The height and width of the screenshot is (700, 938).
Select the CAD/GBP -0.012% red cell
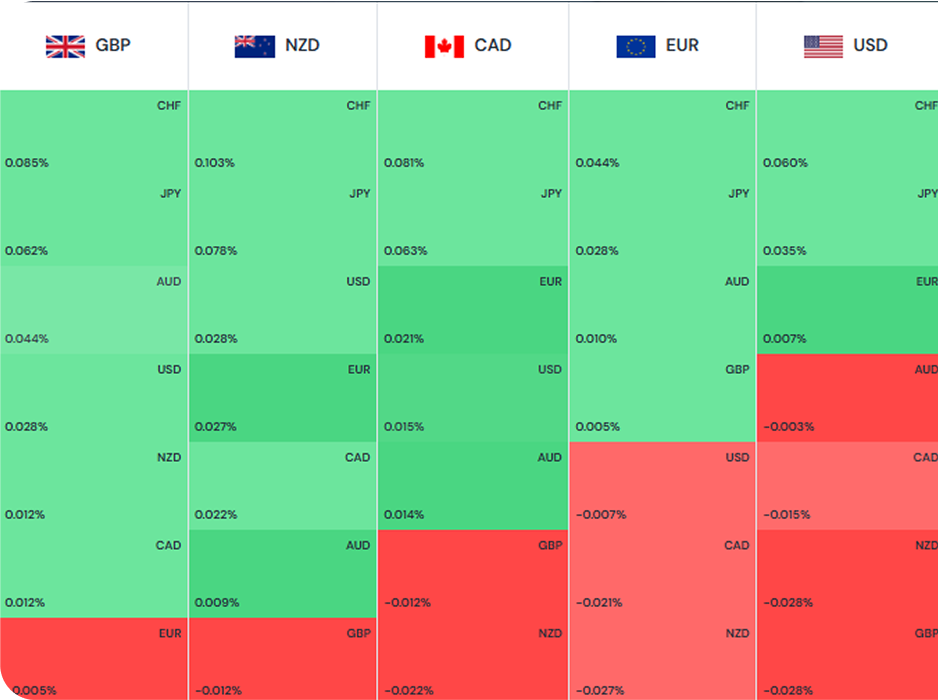[x=473, y=574]
